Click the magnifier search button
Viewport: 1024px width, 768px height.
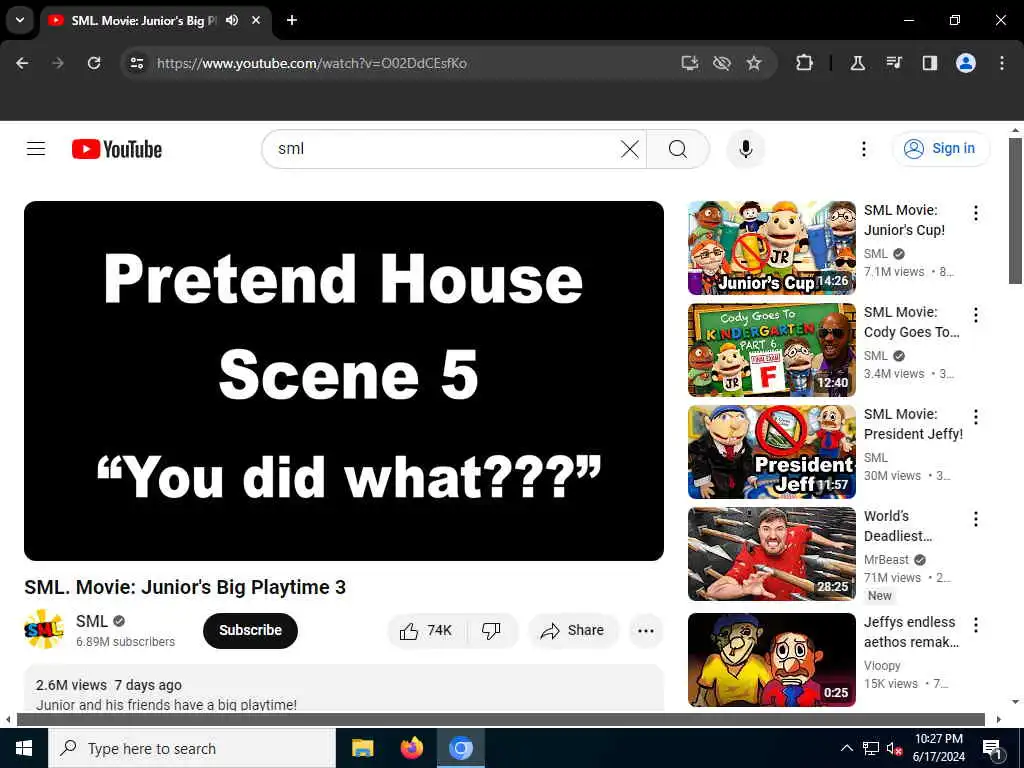point(678,149)
